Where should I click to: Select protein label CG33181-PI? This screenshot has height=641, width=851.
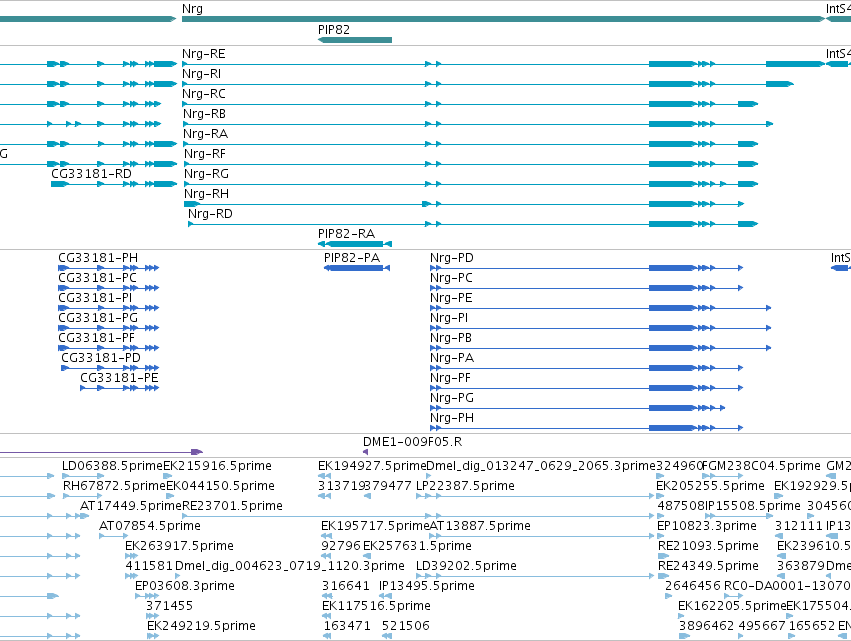(95, 298)
